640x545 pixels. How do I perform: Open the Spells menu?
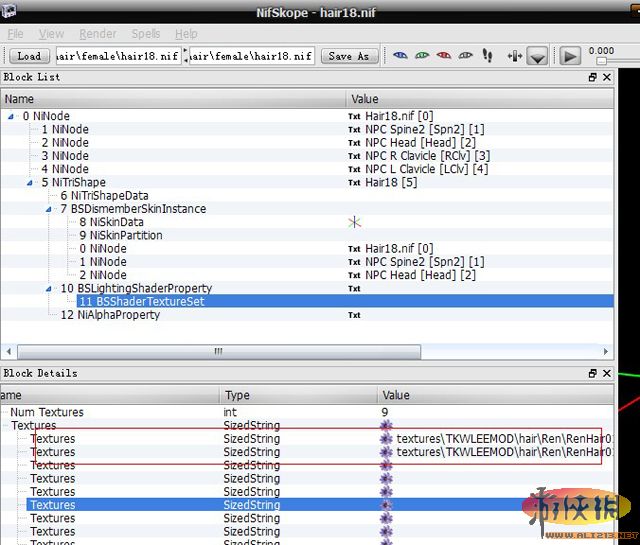pyautogui.click(x=145, y=34)
